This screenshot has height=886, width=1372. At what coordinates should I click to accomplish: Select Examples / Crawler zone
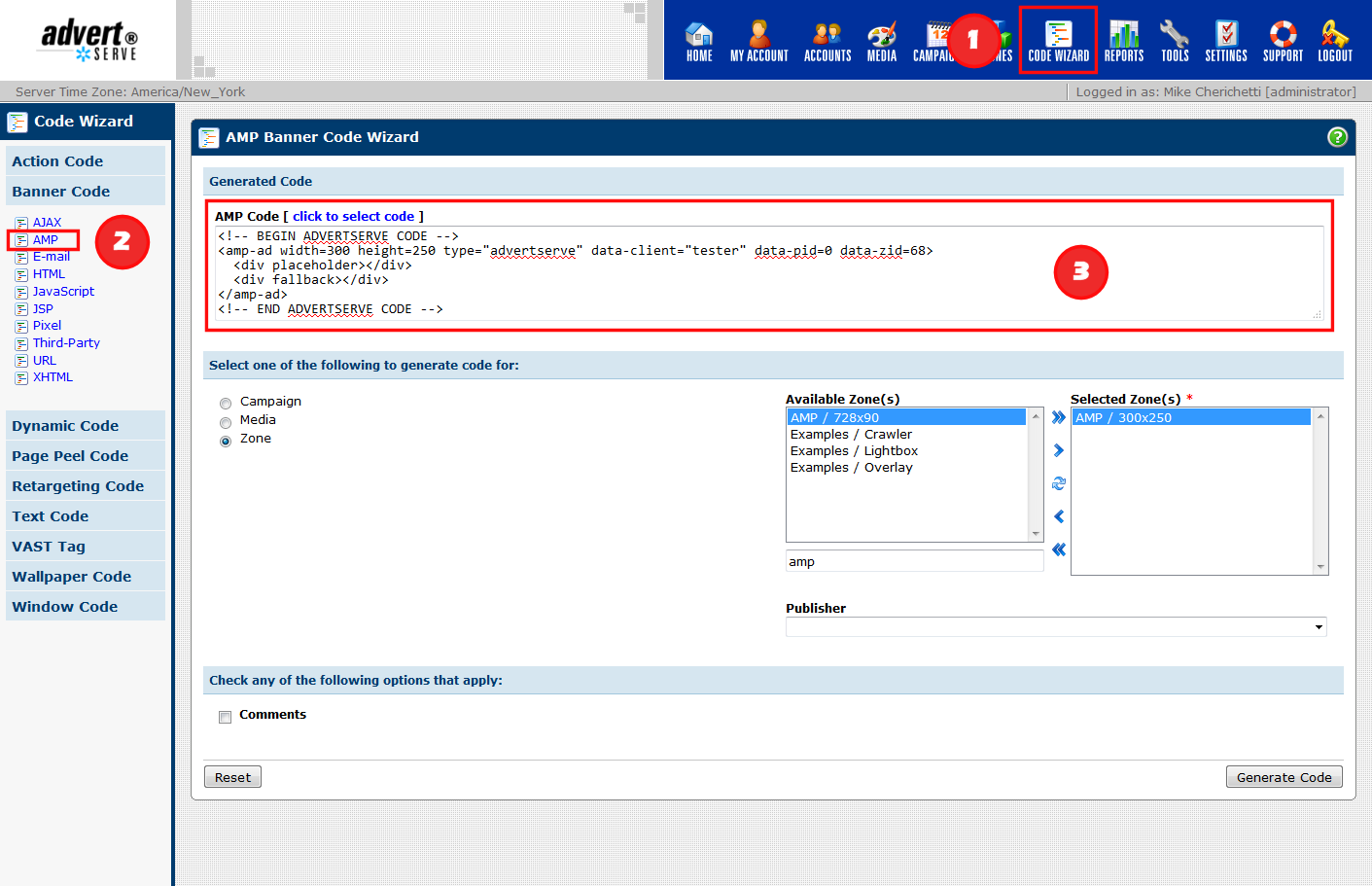click(906, 434)
